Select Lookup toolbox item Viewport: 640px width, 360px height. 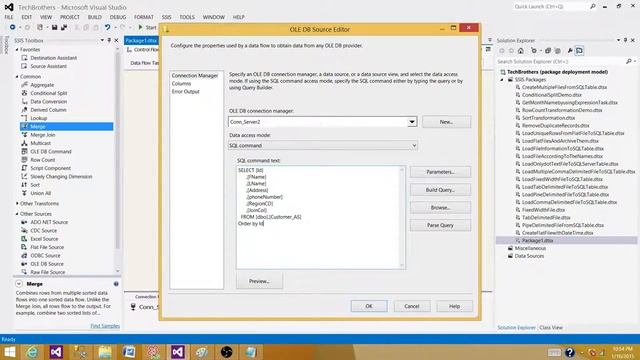[x=38, y=118]
